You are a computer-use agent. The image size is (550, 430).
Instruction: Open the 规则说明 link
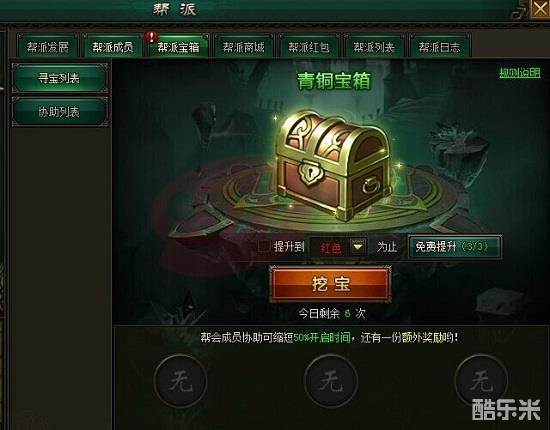coord(519,73)
